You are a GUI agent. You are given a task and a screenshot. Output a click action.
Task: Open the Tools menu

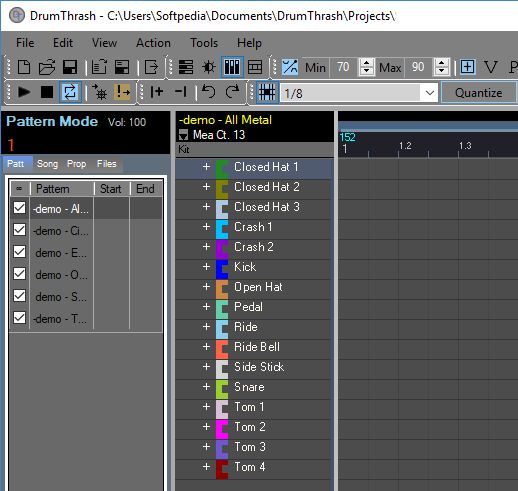point(204,43)
